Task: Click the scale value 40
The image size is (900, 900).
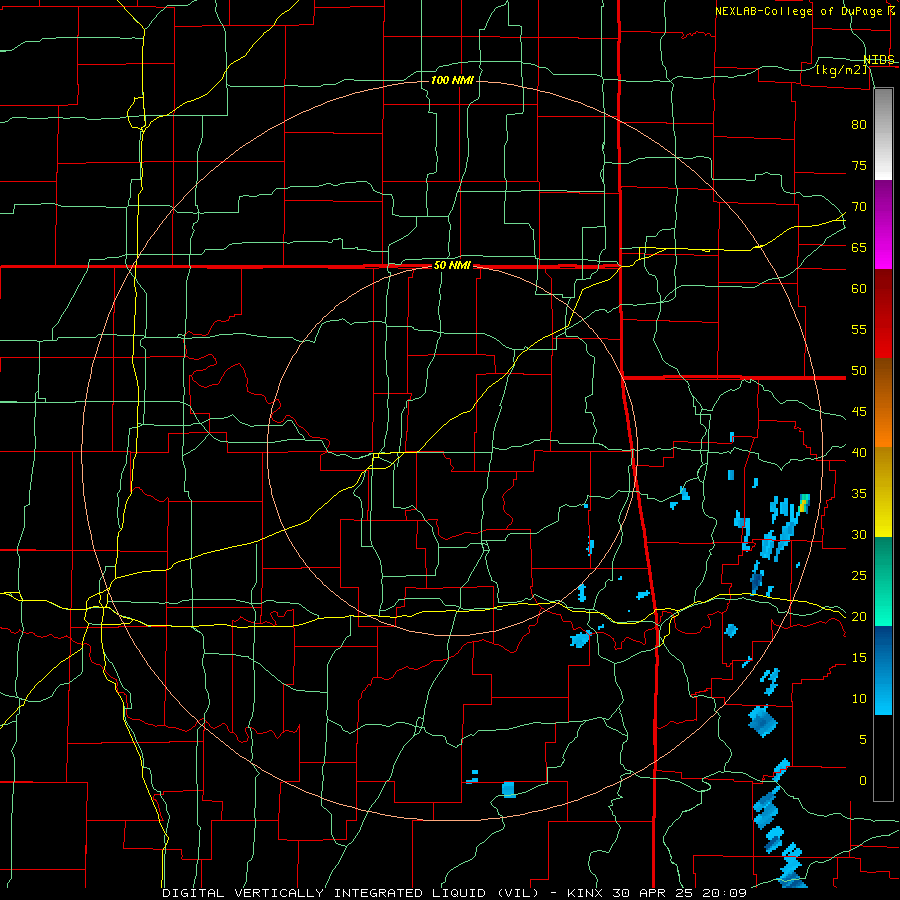Action: click(x=859, y=453)
